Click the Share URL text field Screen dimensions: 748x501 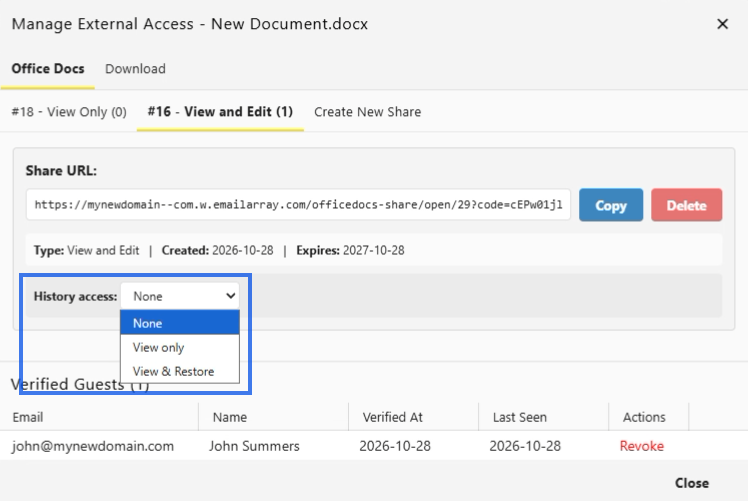[x=298, y=205]
